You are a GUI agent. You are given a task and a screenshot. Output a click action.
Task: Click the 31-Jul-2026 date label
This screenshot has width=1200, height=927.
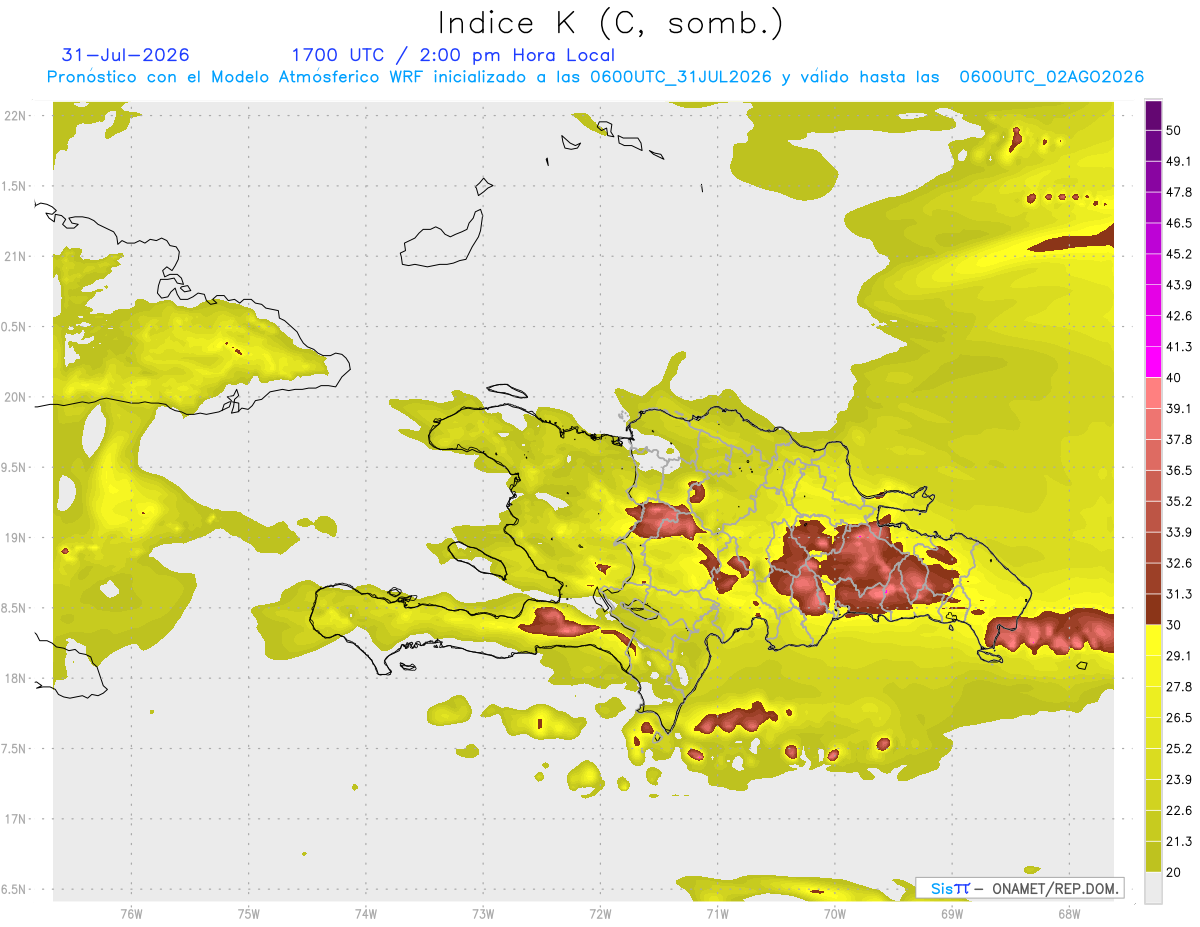point(126,54)
